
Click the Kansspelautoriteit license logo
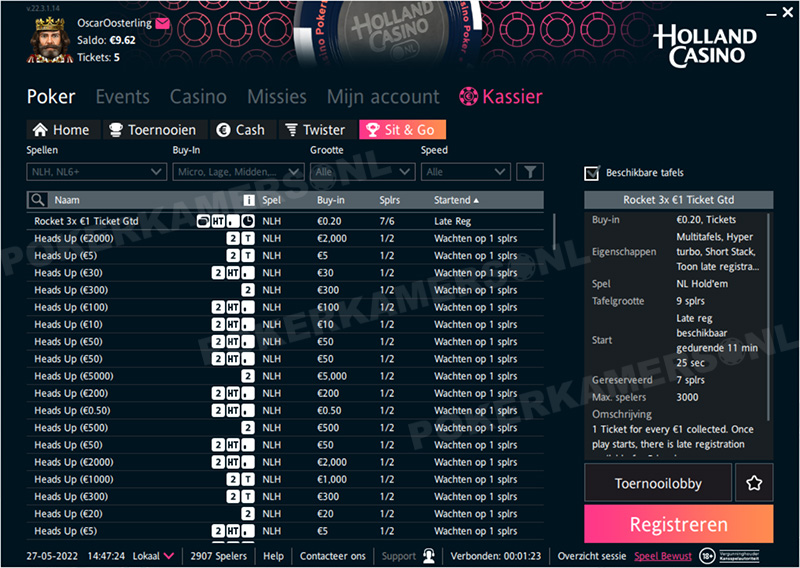(x=739, y=556)
